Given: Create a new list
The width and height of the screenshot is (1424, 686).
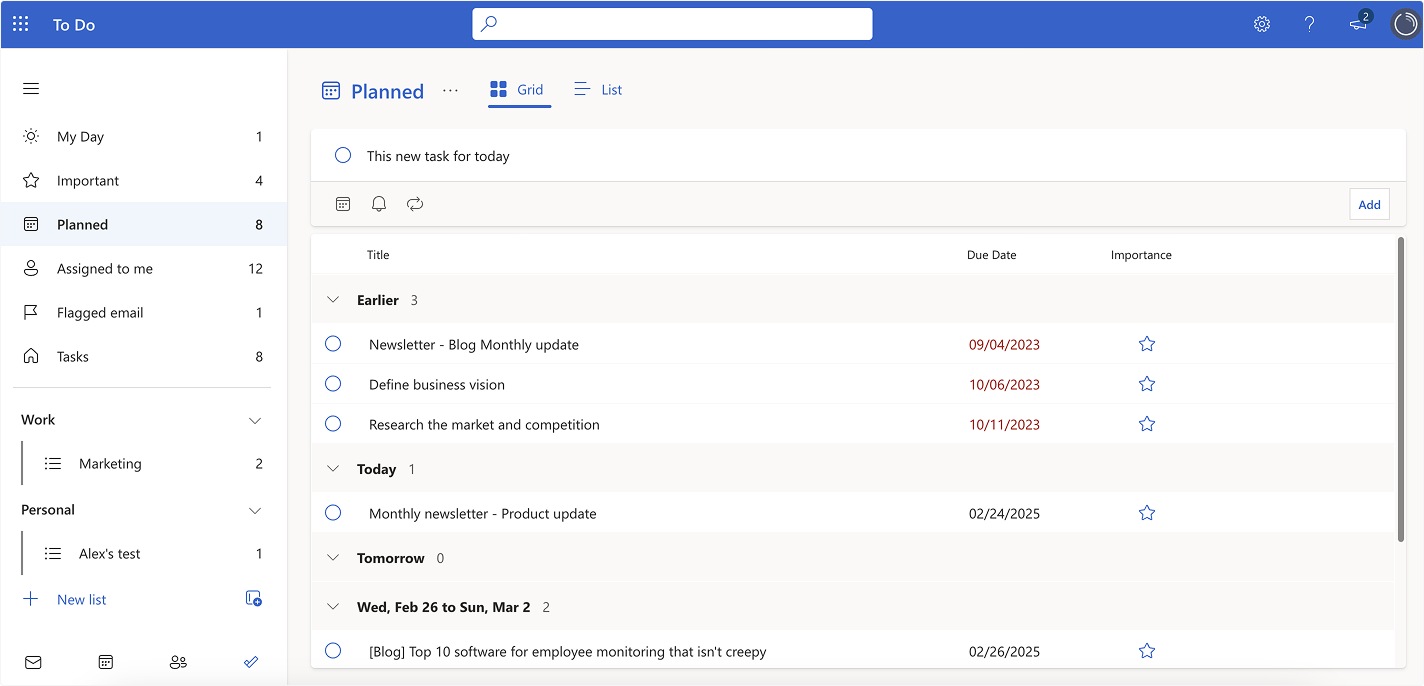Looking at the screenshot, I should point(68,599).
